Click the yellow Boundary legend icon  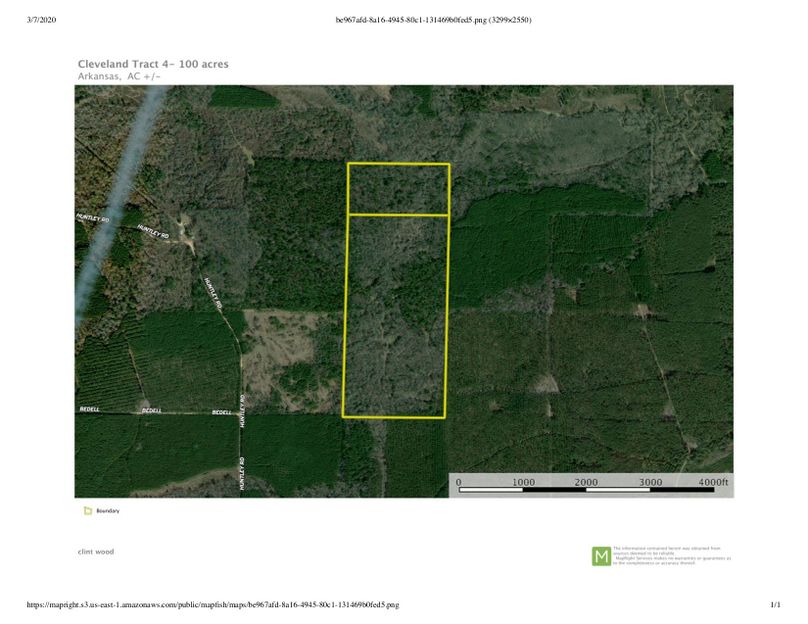(x=88, y=511)
